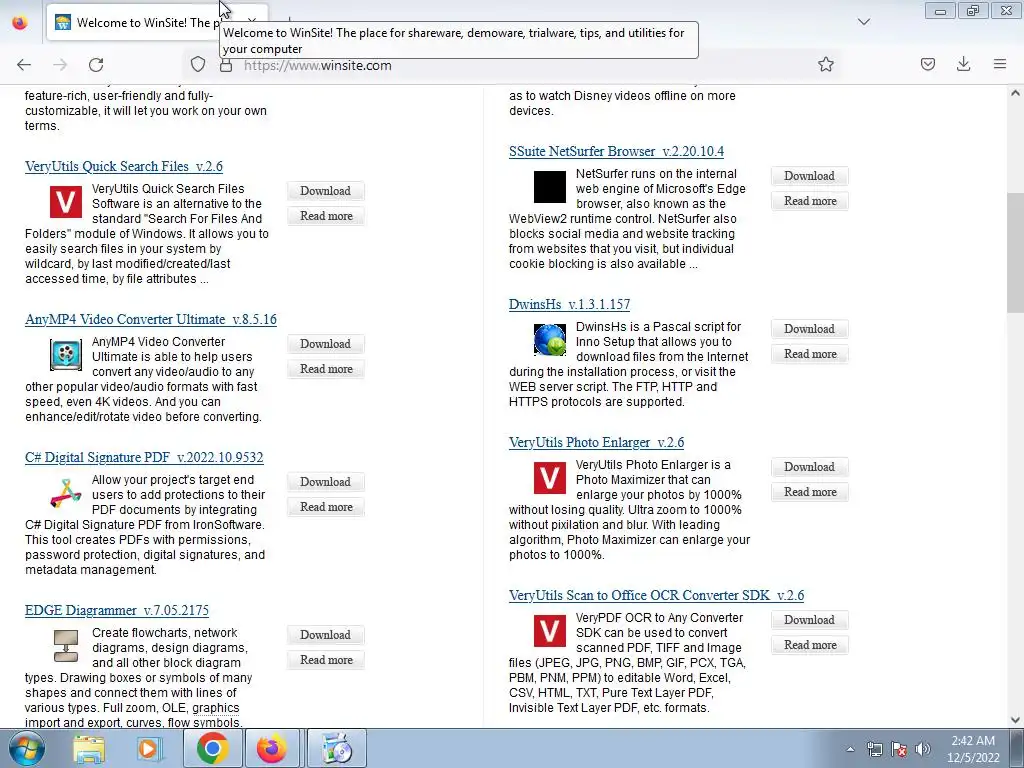
Task: Click the EDGE Diagrammer flowchart icon
Action: click(x=66, y=646)
